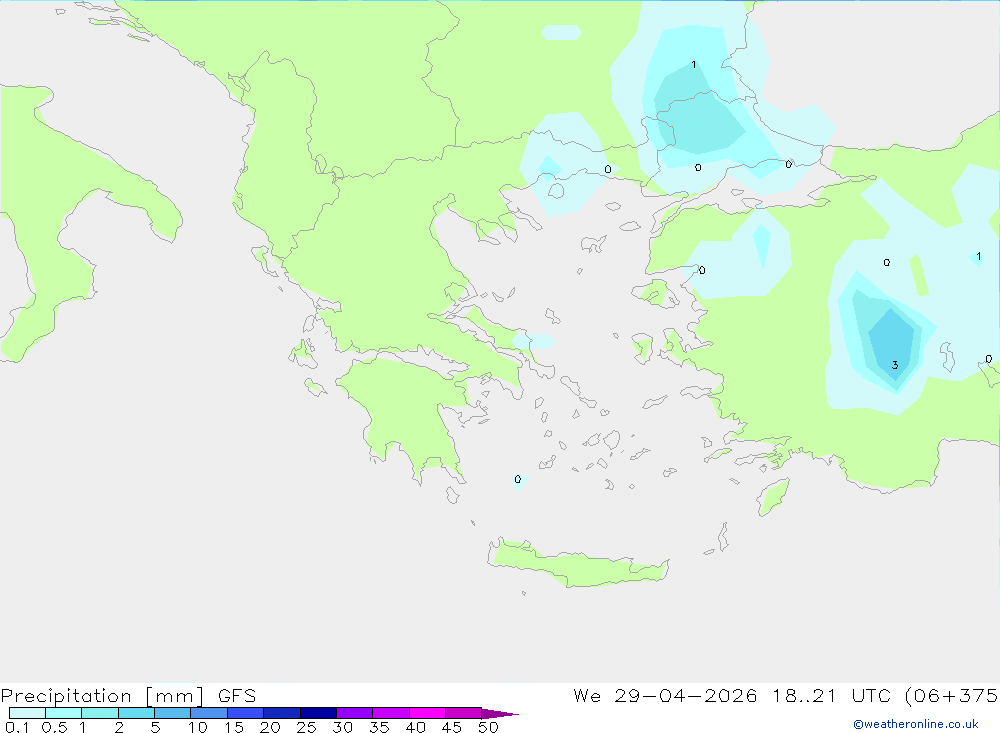Click legend scale label '35'
The height and width of the screenshot is (733, 1000).
379,727
